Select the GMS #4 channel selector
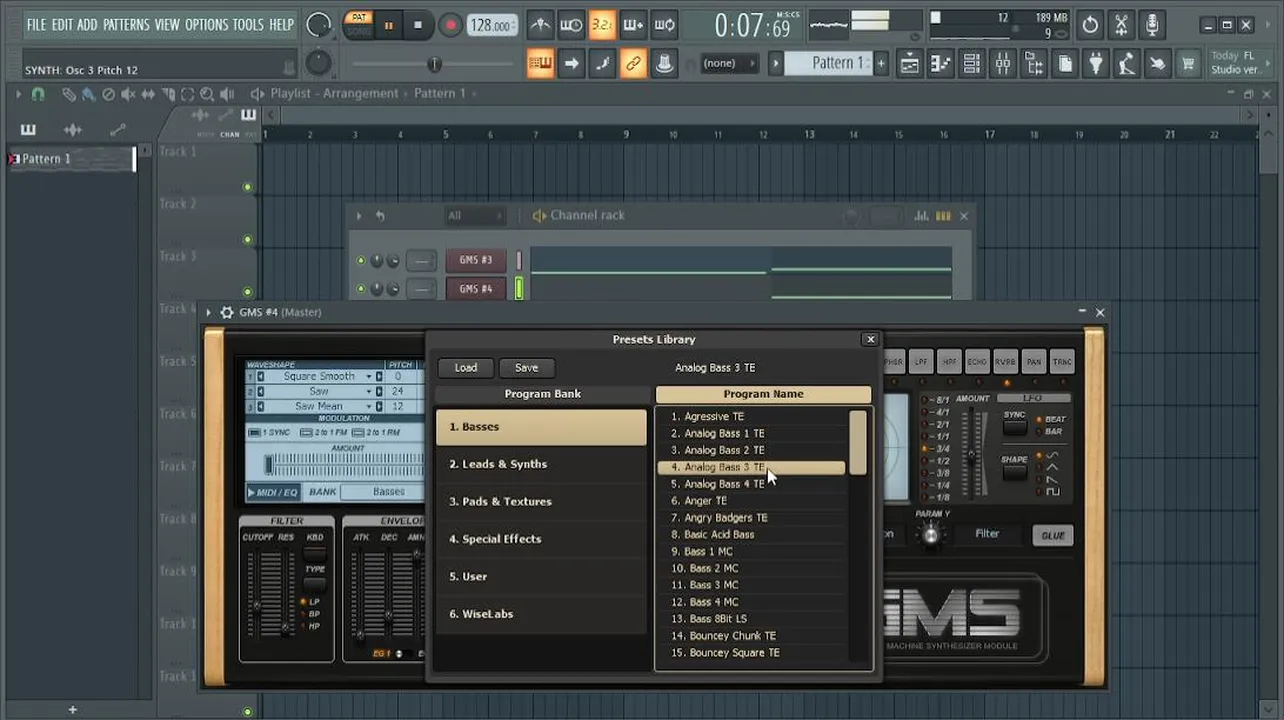Image resolution: width=1284 pixels, height=720 pixels. (519, 289)
